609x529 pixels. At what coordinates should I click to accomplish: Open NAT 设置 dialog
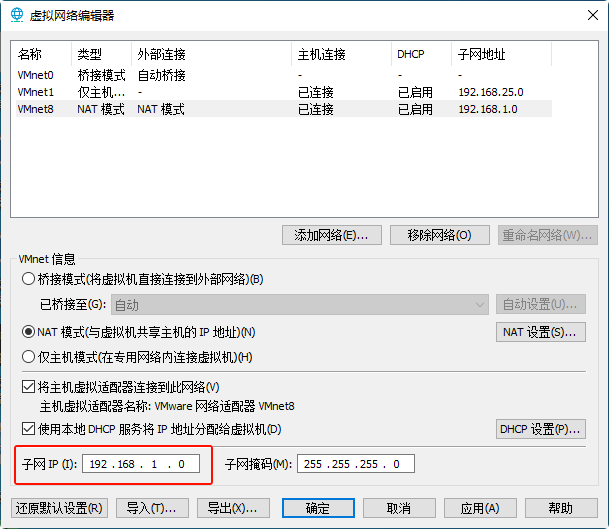[x=540, y=332]
